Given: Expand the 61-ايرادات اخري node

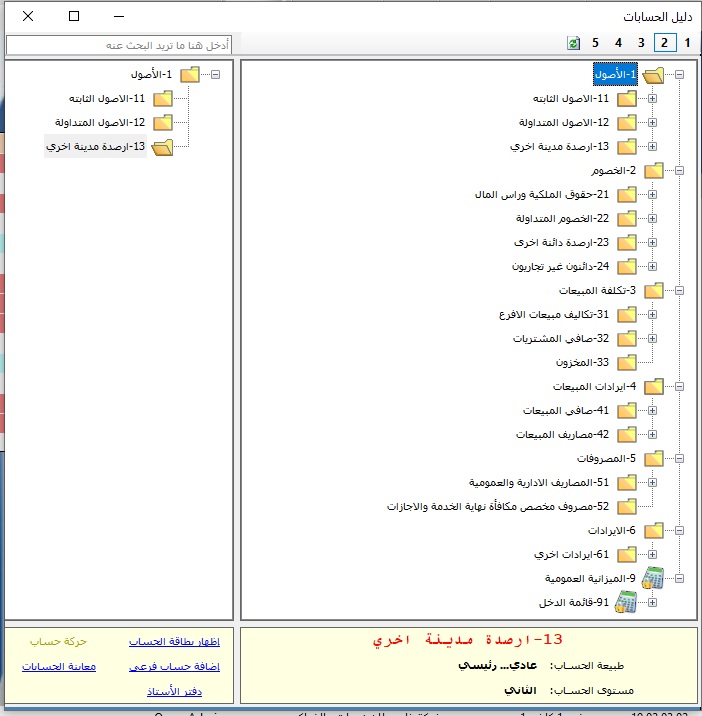Looking at the screenshot, I should tap(653, 554).
